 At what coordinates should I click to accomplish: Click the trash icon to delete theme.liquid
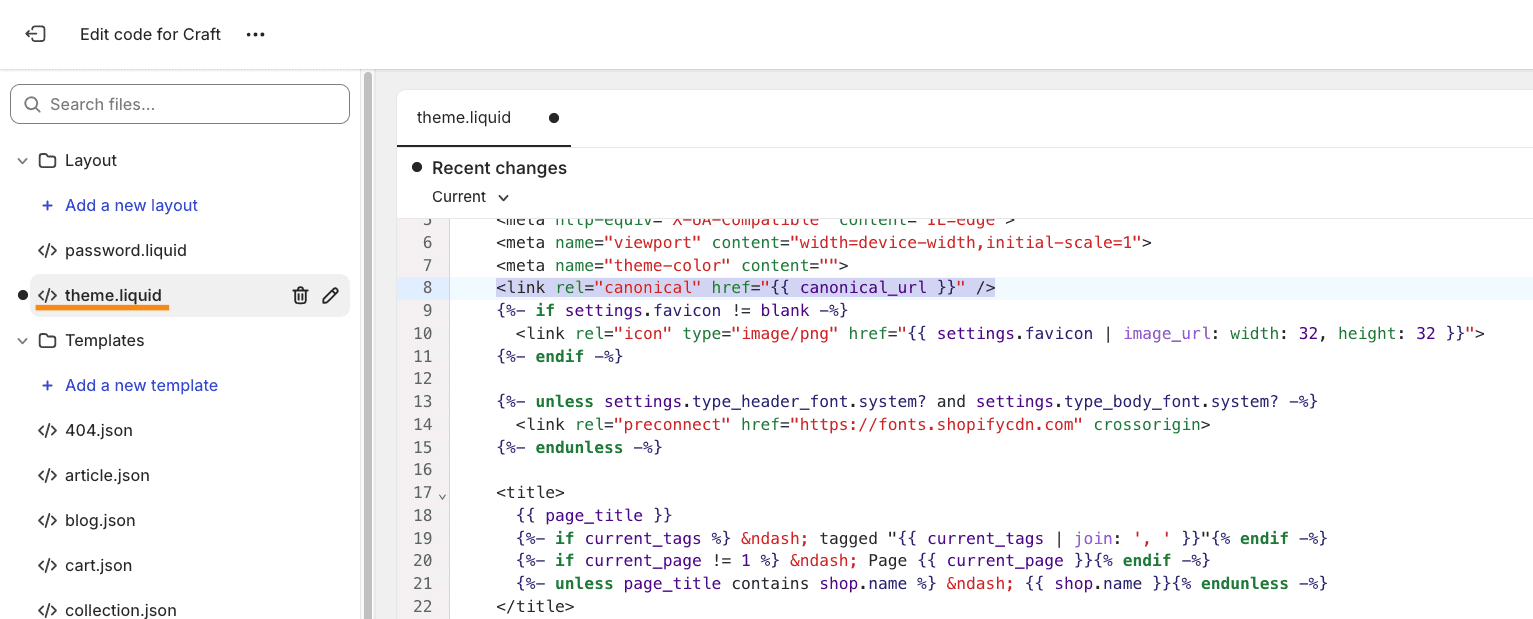pyautogui.click(x=300, y=295)
